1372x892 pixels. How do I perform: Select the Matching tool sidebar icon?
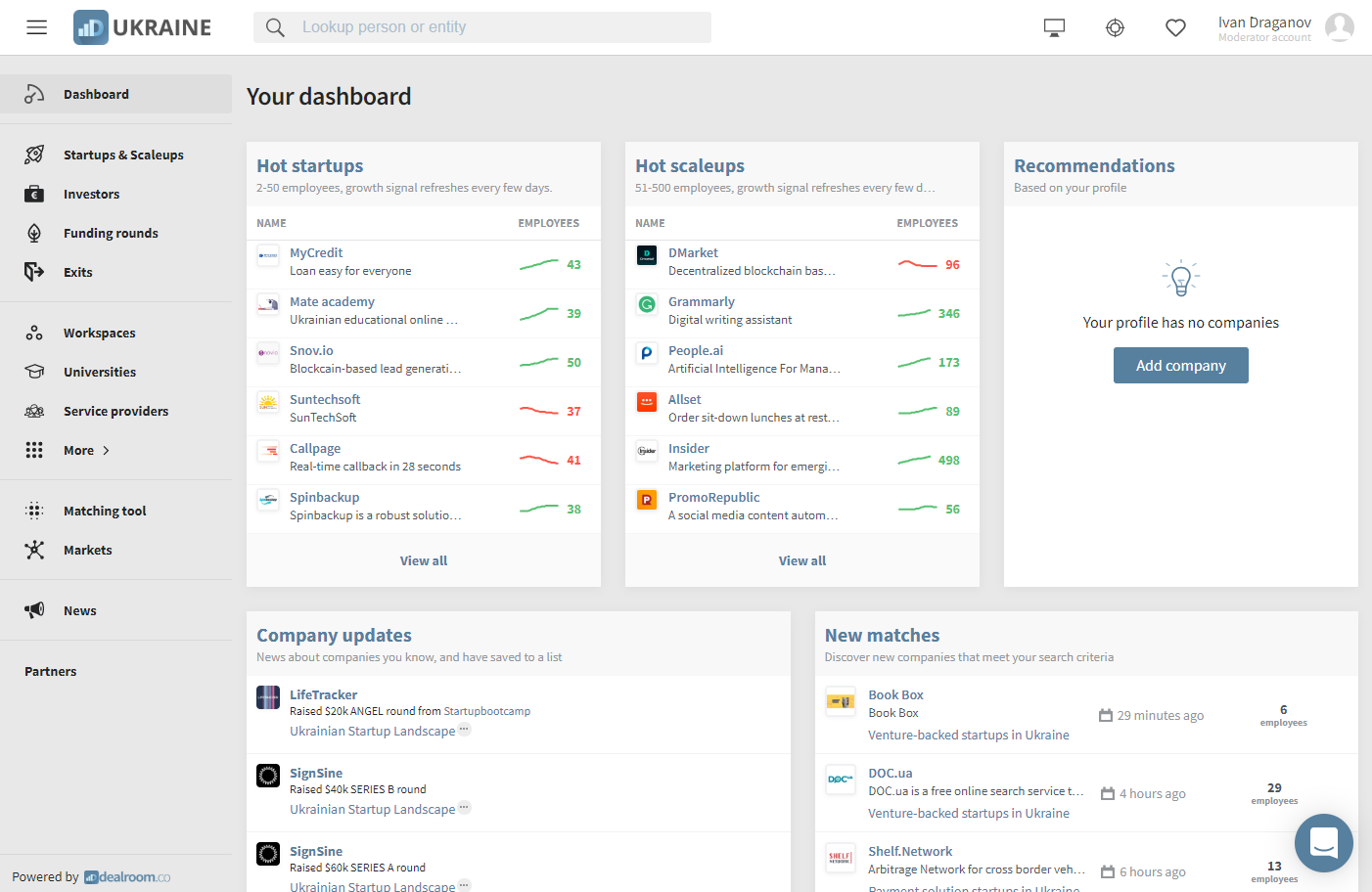click(34, 510)
